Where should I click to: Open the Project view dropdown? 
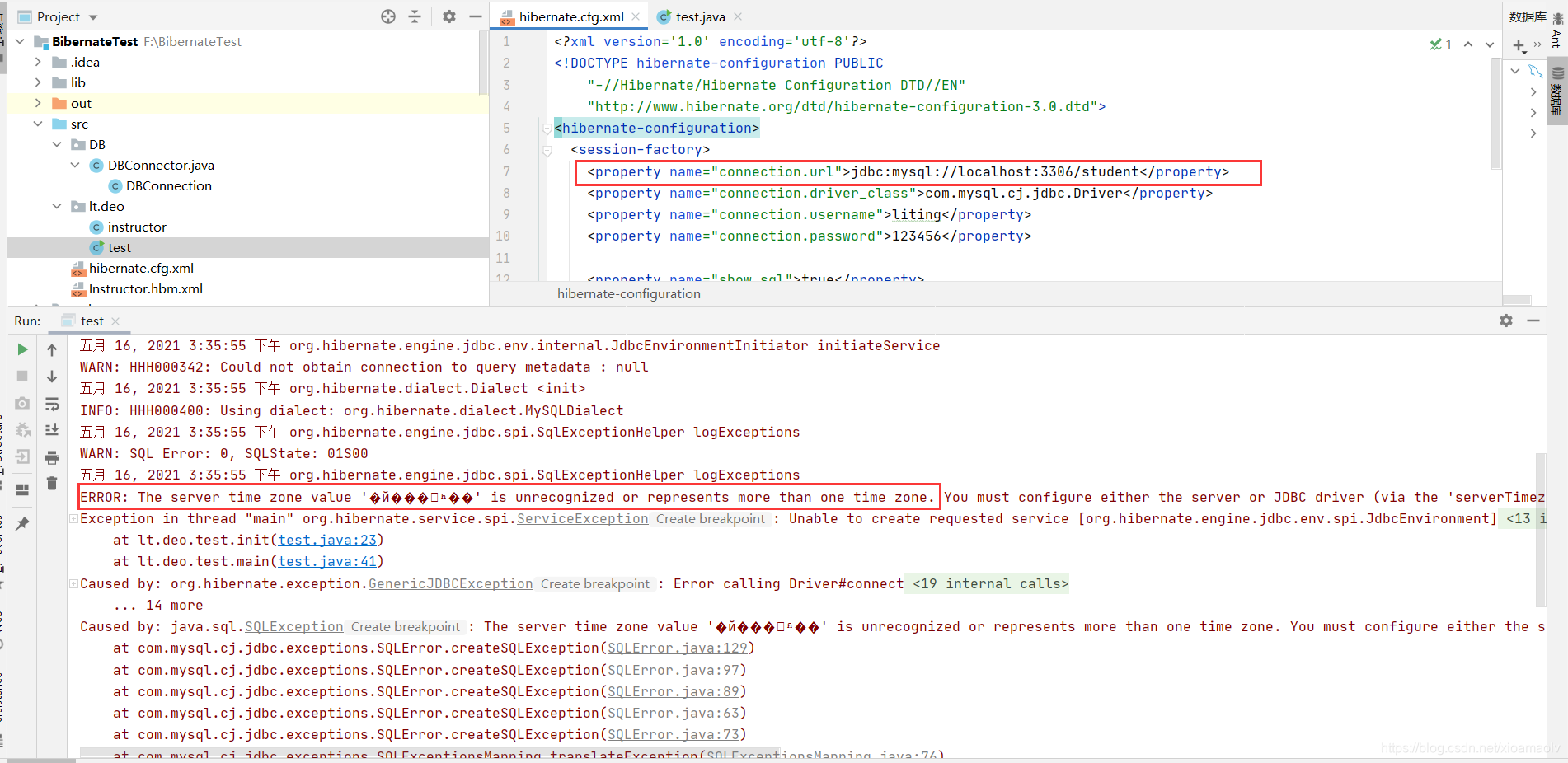click(x=93, y=17)
